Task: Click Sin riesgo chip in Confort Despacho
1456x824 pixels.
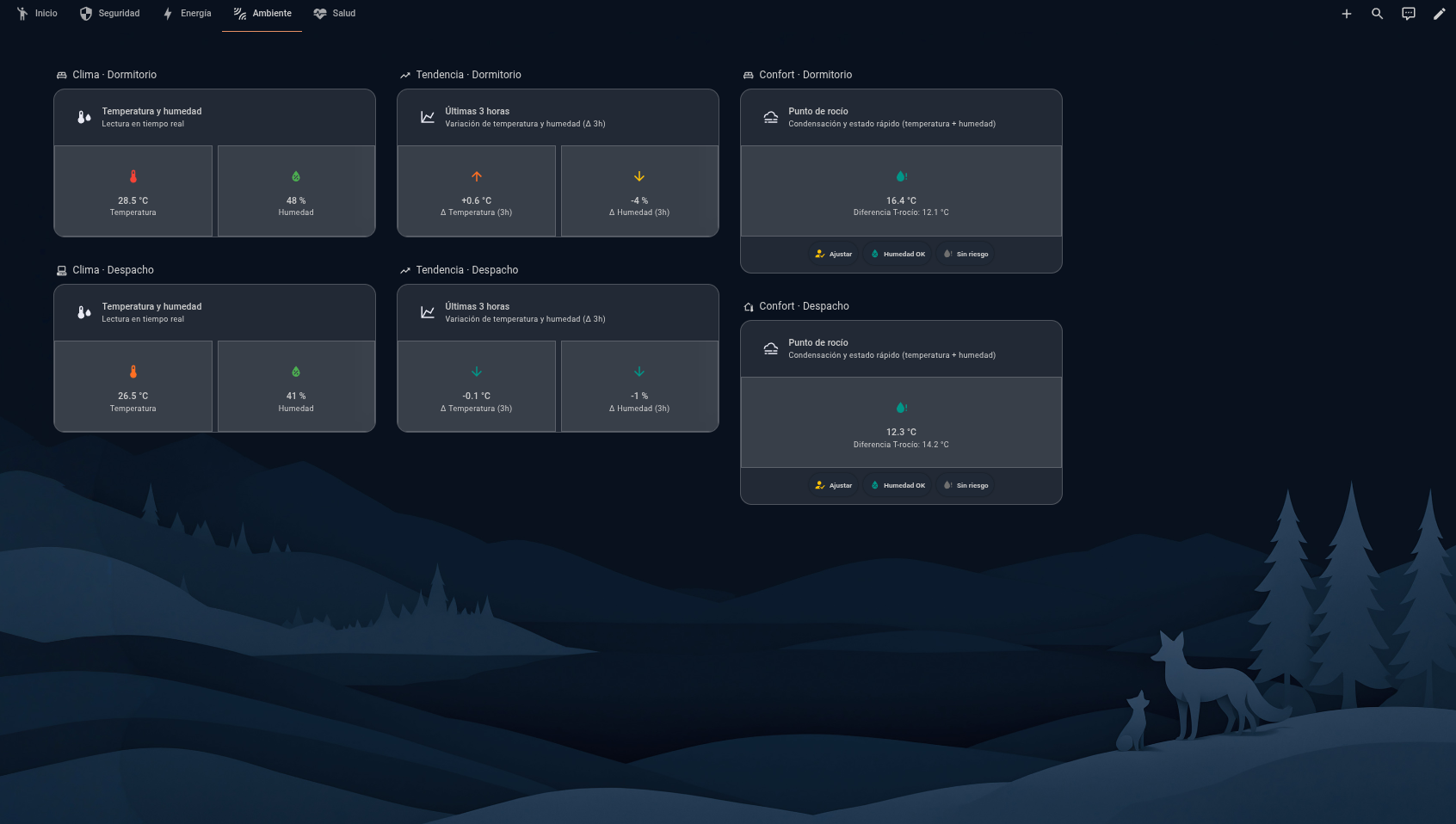Action: (x=966, y=485)
